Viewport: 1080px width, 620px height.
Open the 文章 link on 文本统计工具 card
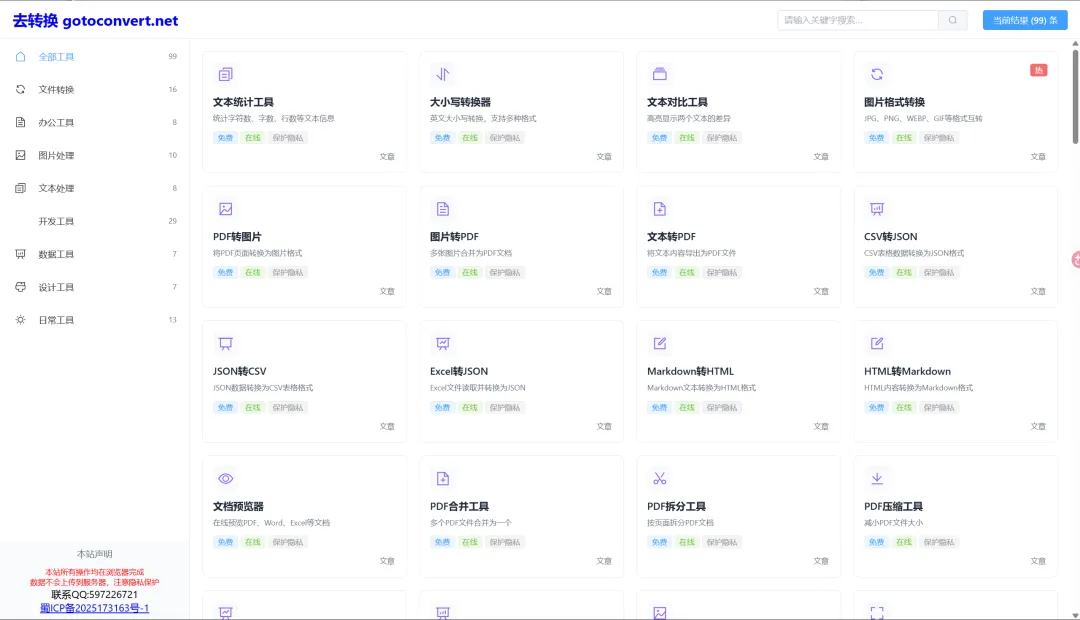click(x=387, y=156)
